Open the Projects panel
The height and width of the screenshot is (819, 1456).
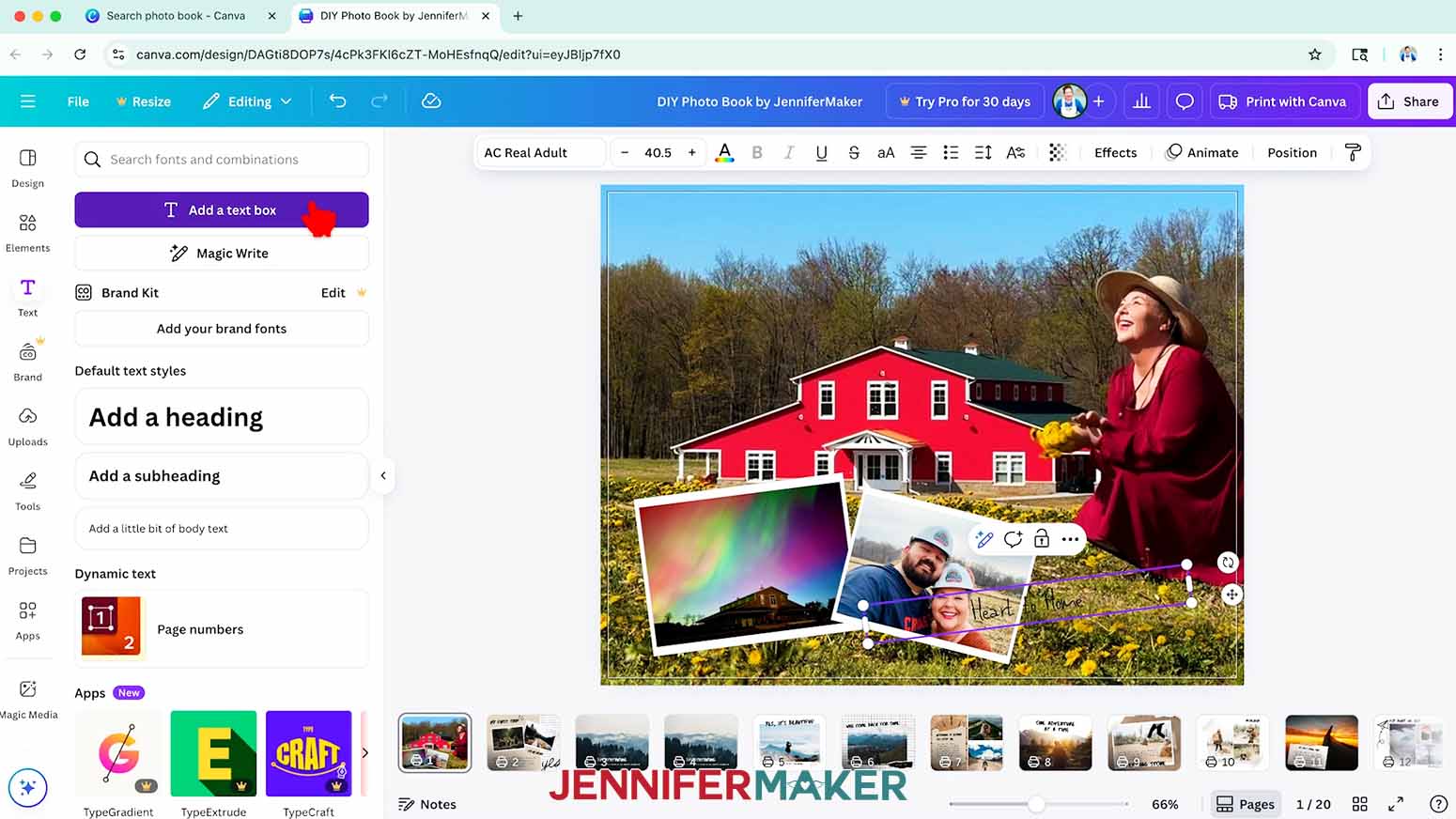pos(27,556)
